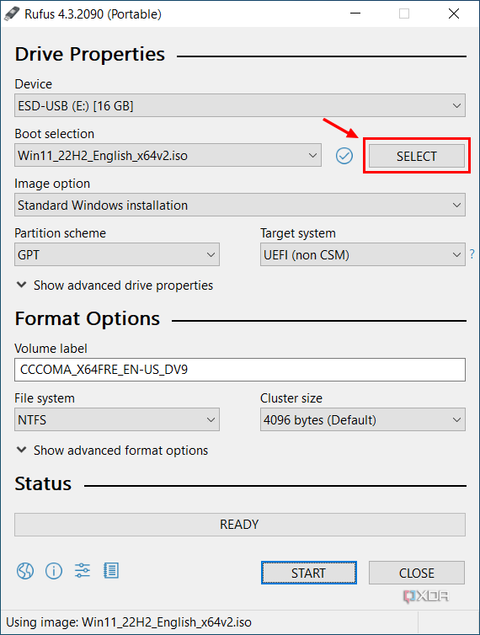Open the Cluster size dropdown
This screenshot has width=480, height=635.
pos(363,420)
